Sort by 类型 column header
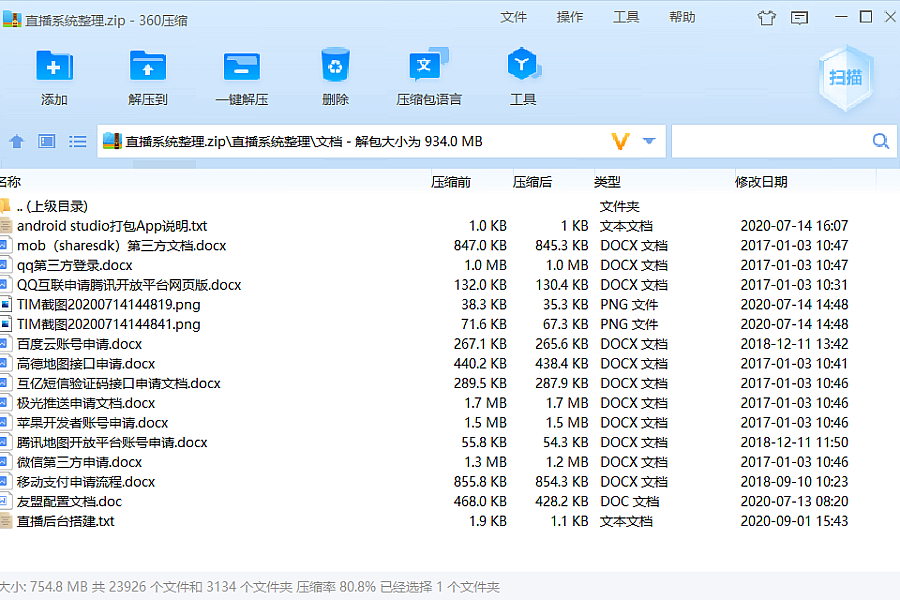900x600 pixels. pyautogui.click(x=607, y=182)
